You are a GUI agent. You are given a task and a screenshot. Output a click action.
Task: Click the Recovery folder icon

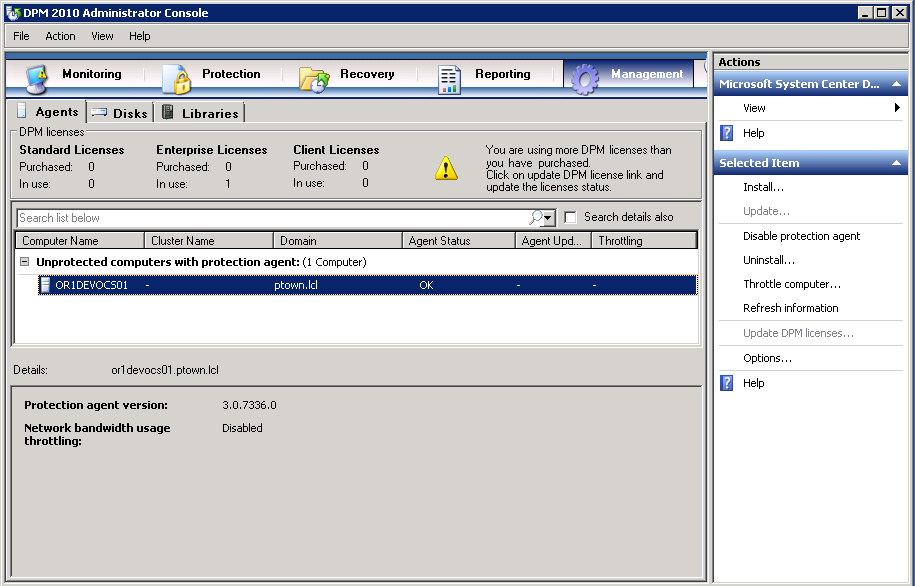[x=314, y=79]
